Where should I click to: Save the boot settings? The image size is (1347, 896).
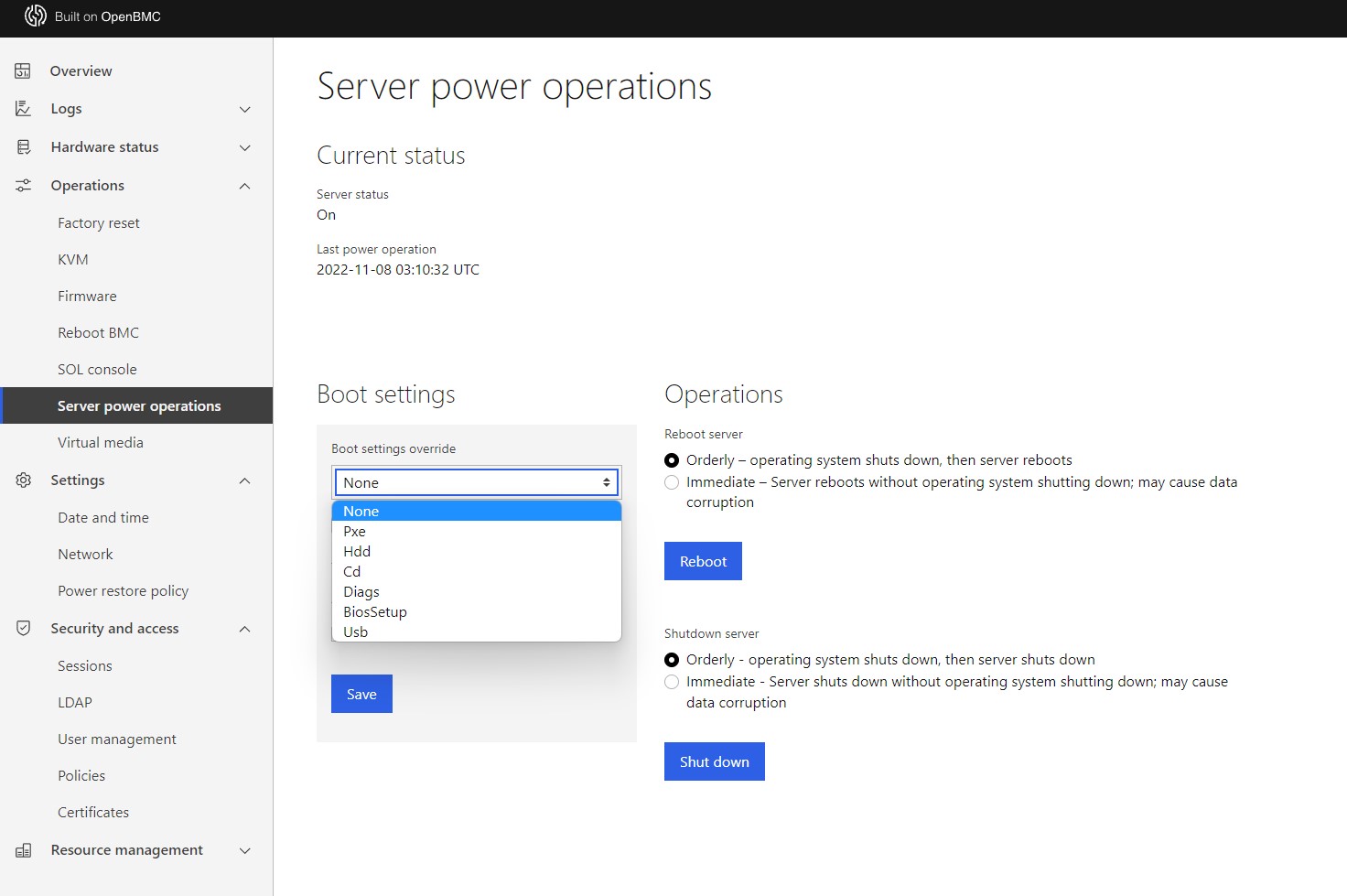(361, 694)
